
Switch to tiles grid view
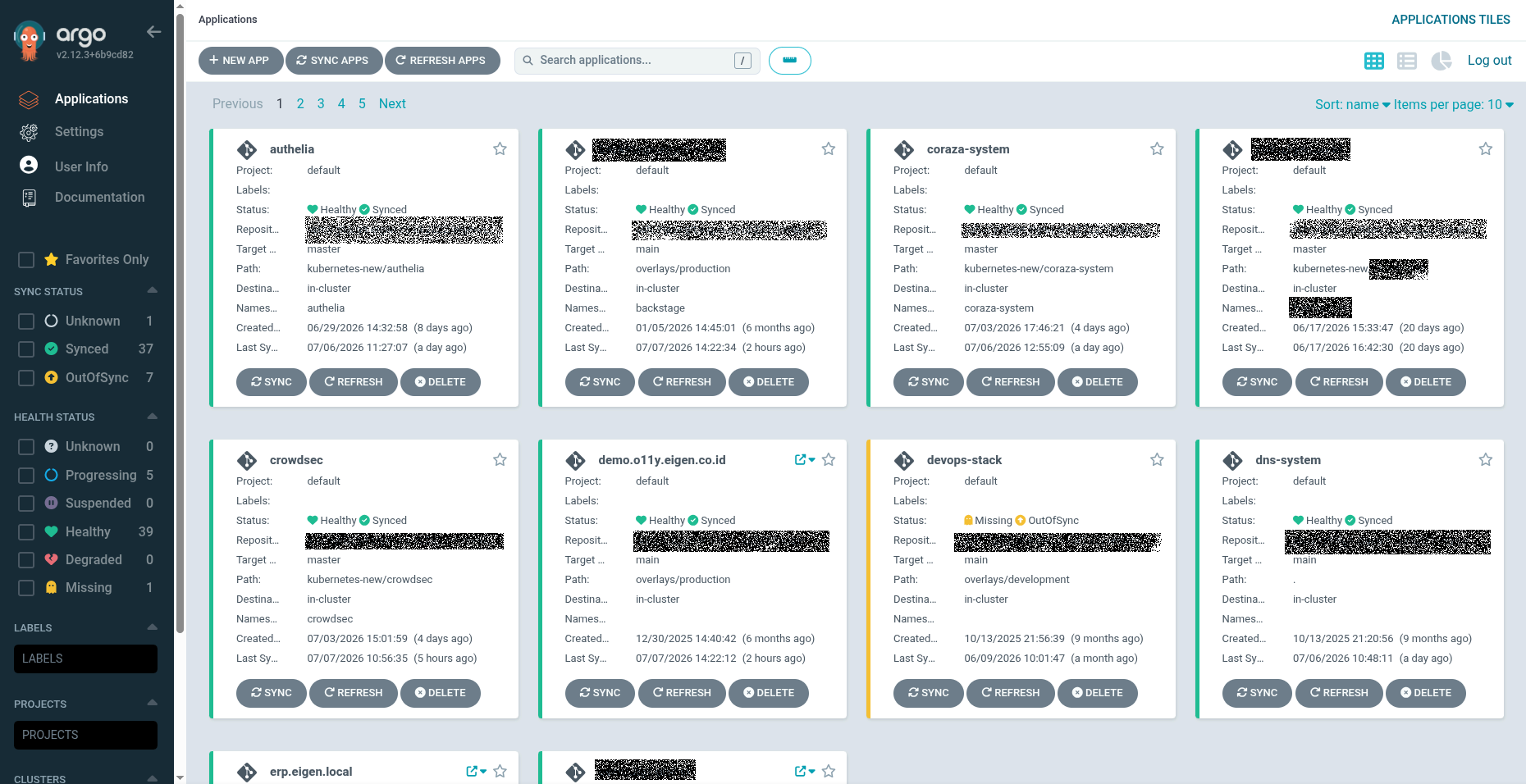pos(1374,61)
